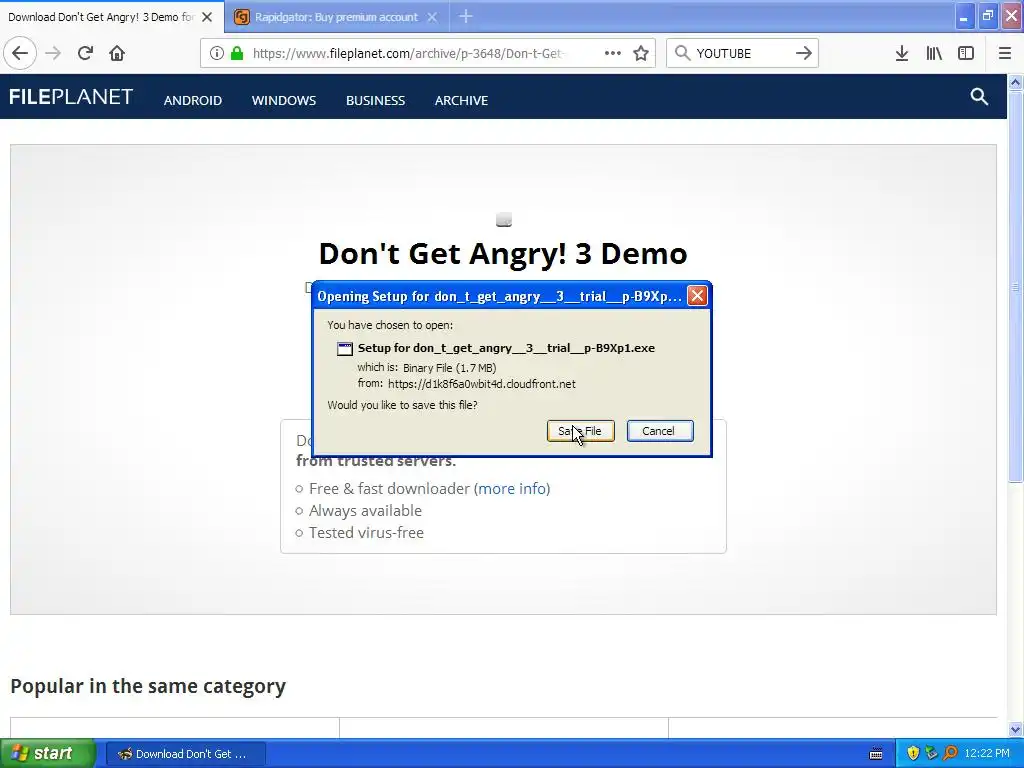Click the FILEPLANET logo

point(71,97)
